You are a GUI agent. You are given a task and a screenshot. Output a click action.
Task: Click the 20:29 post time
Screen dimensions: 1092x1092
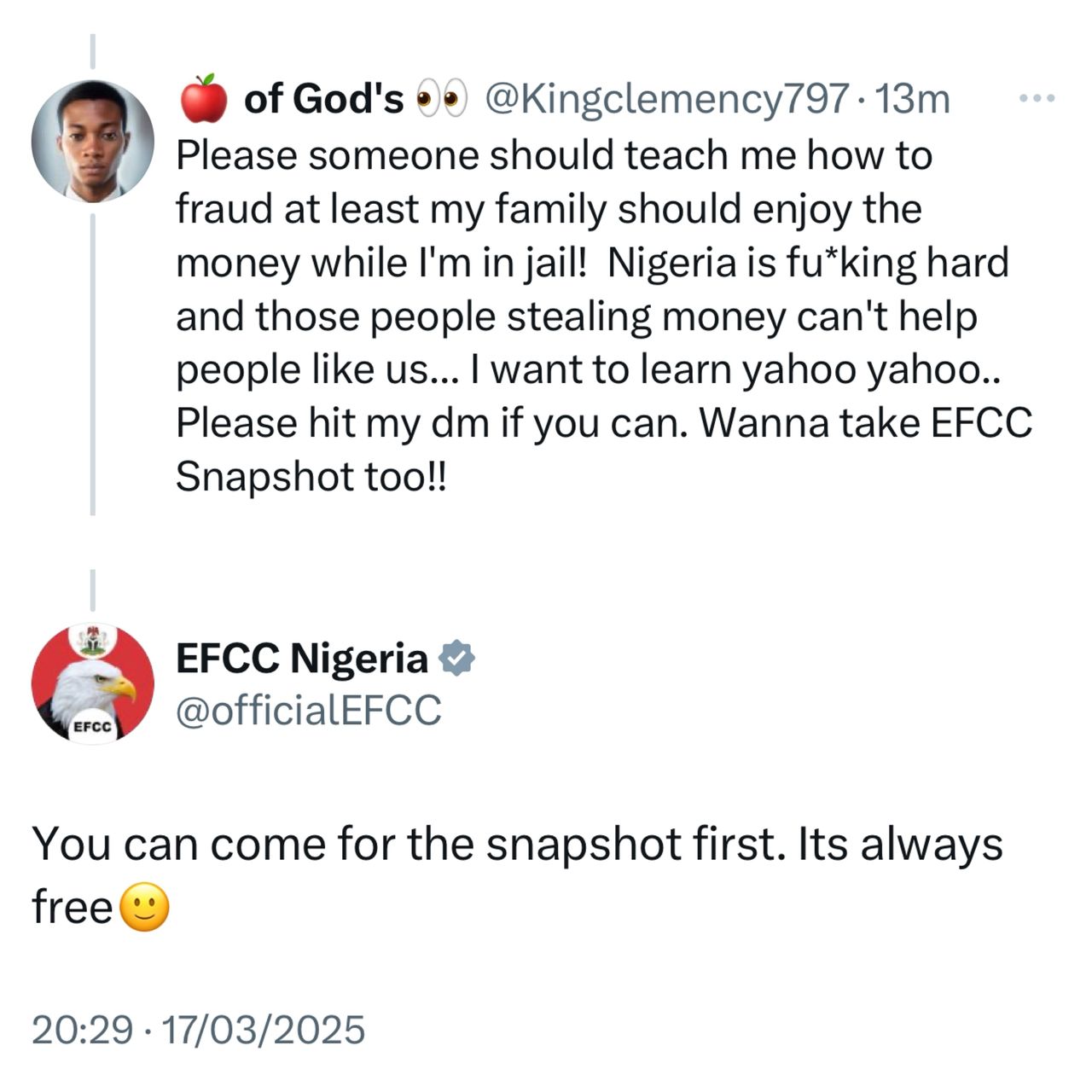(82, 1029)
